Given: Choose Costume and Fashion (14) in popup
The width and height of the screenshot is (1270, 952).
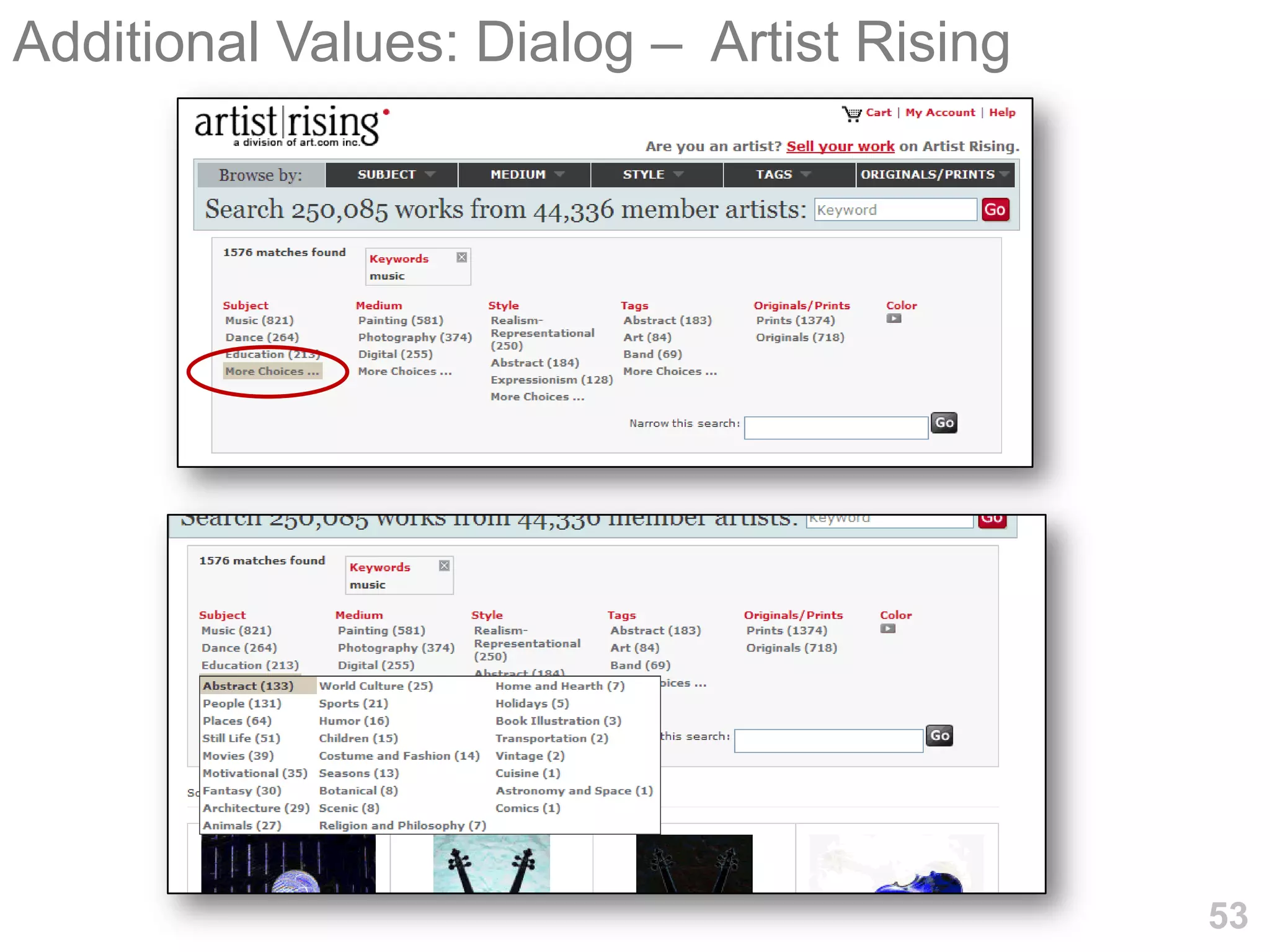Looking at the screenshot, I should (399, 756).
